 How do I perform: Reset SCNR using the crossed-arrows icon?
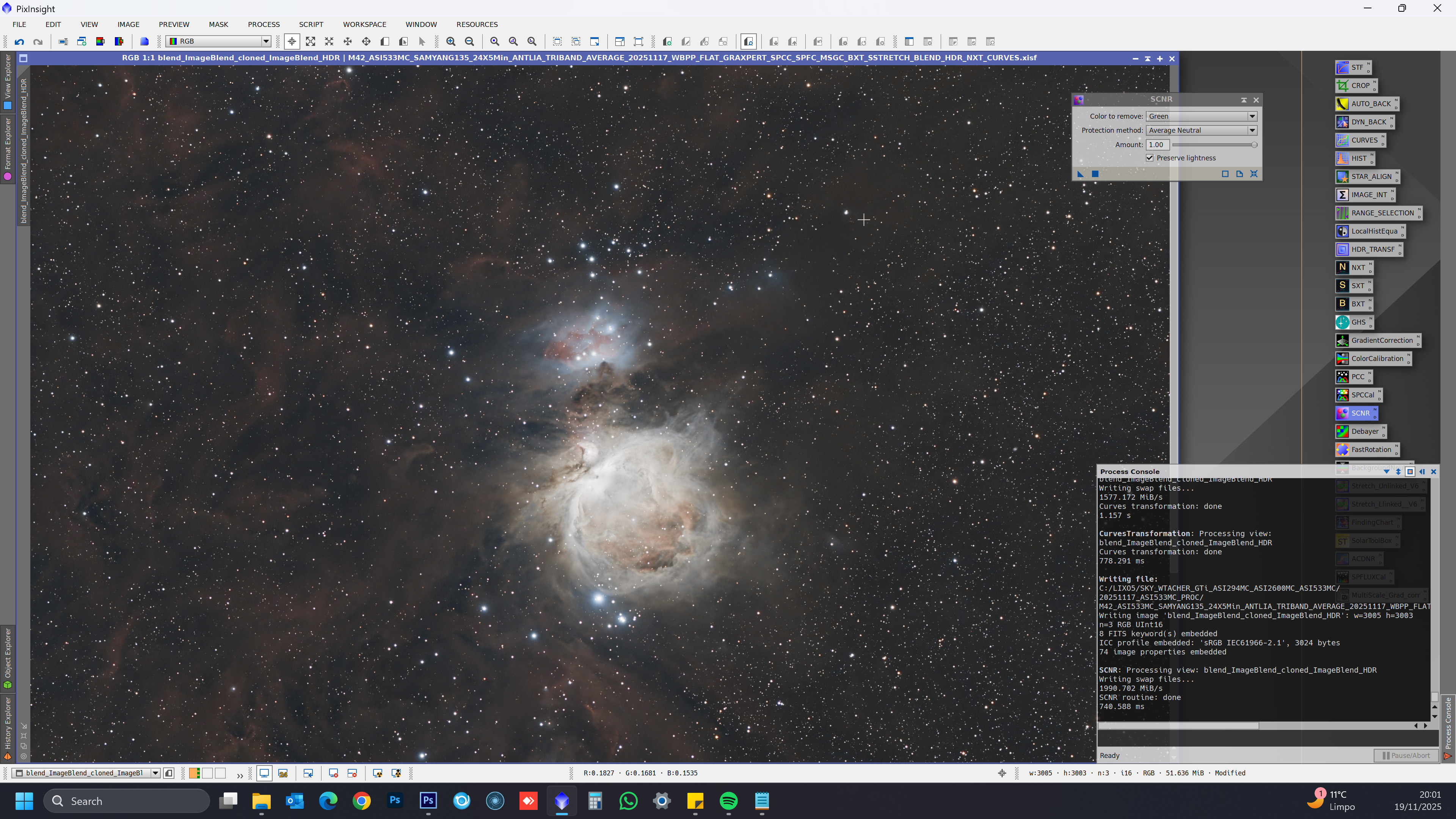pyautogui.click(x=1254, y=174)
